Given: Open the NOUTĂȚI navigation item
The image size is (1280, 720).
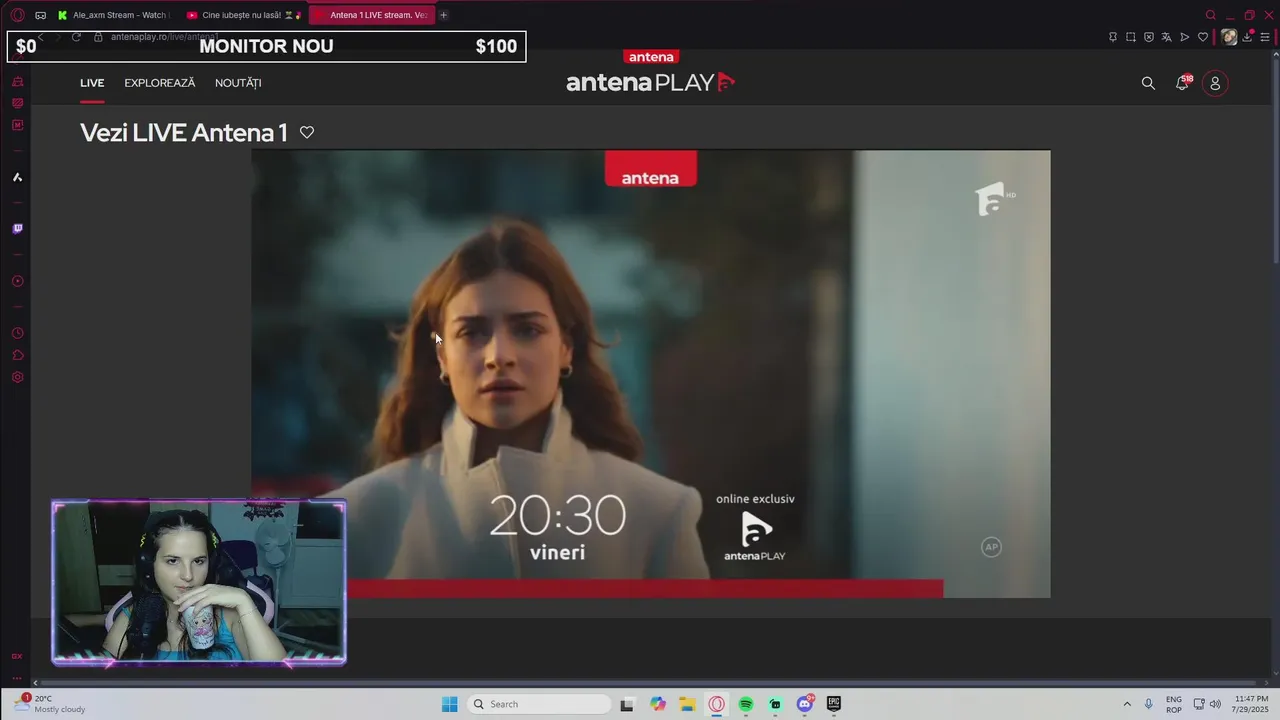Looking at the screenshot, I should click(238, 83).
